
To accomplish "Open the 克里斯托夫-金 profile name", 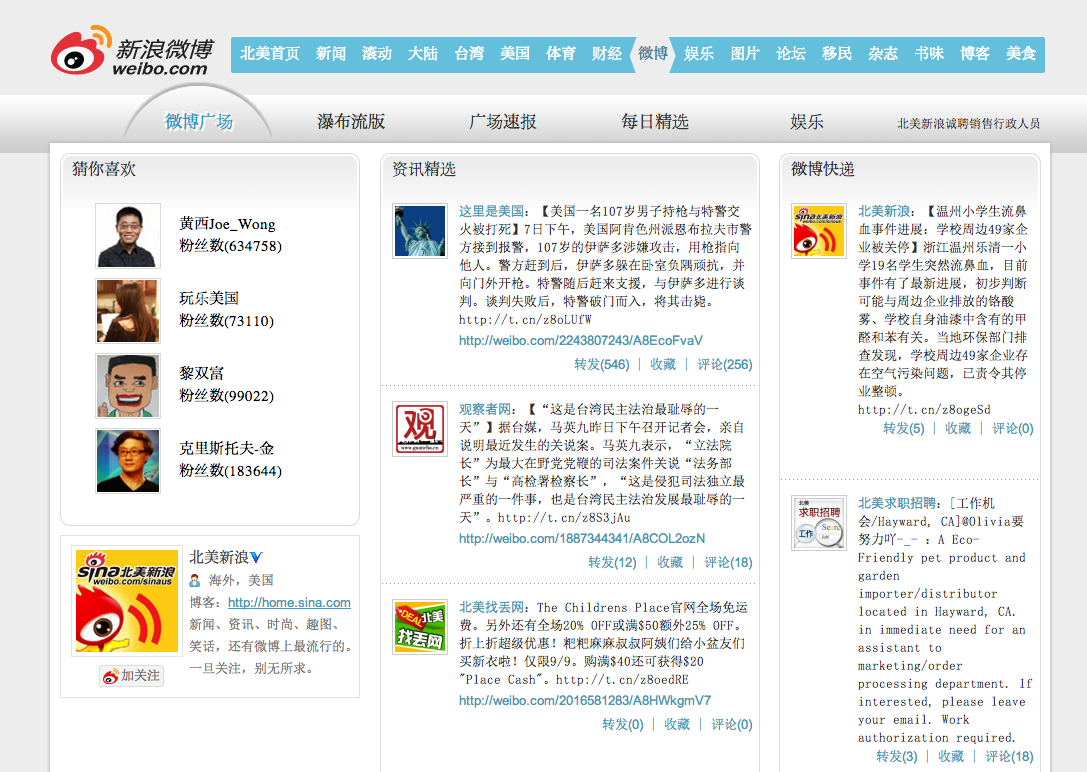I will [227, 448].
